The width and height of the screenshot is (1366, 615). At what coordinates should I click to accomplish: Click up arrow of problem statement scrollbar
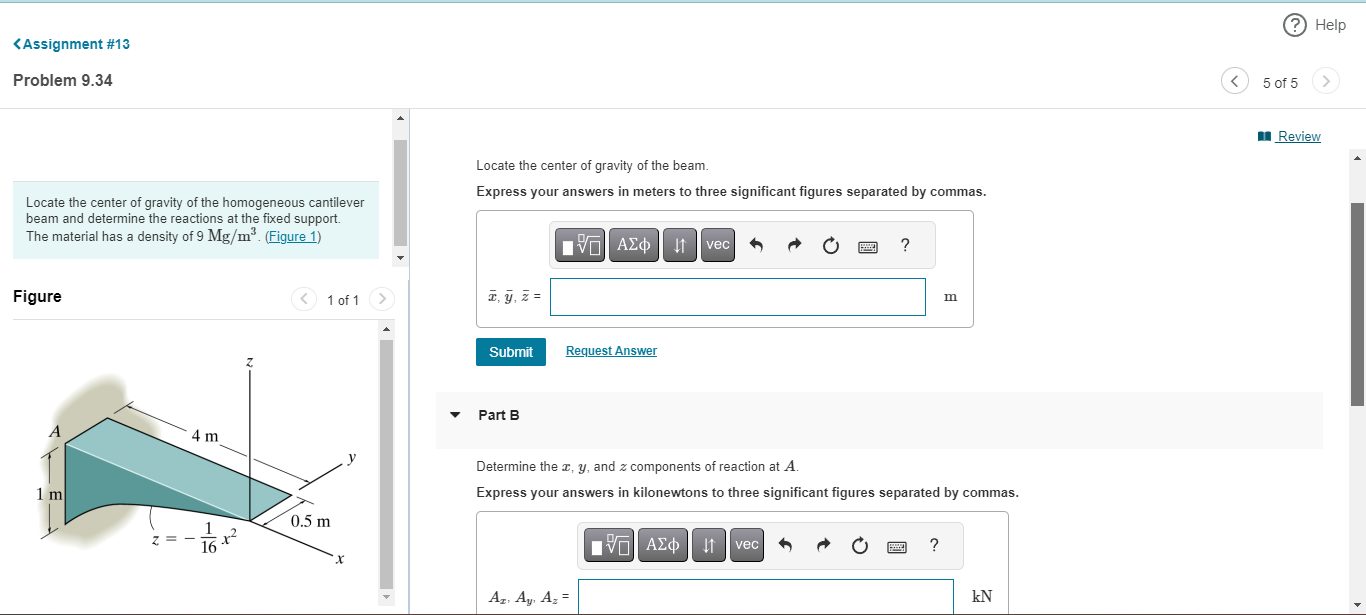(401, 119)
